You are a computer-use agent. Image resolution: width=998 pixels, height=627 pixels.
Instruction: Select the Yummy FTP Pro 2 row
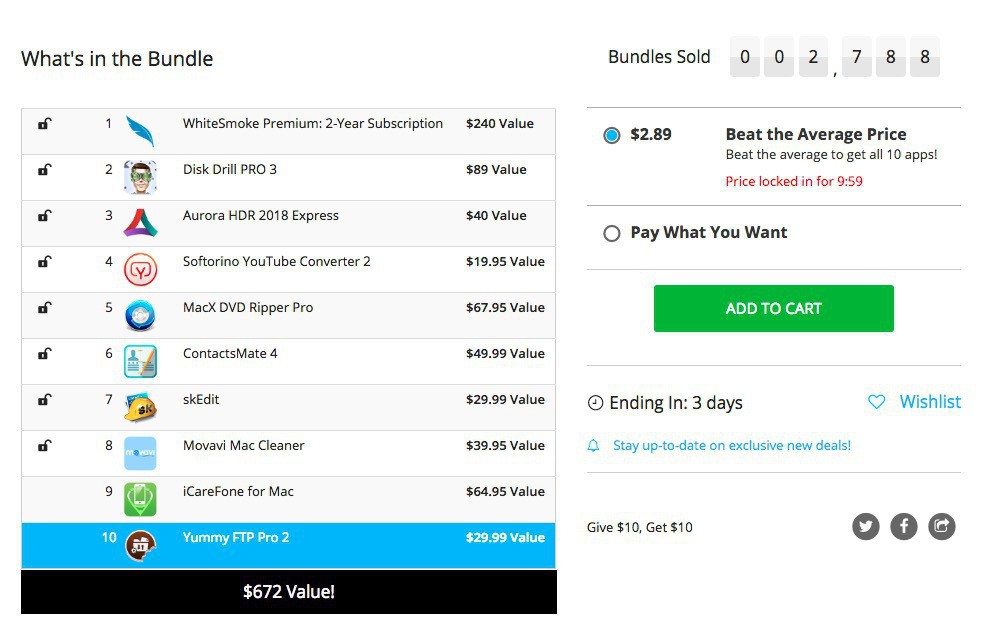(288, 545)
